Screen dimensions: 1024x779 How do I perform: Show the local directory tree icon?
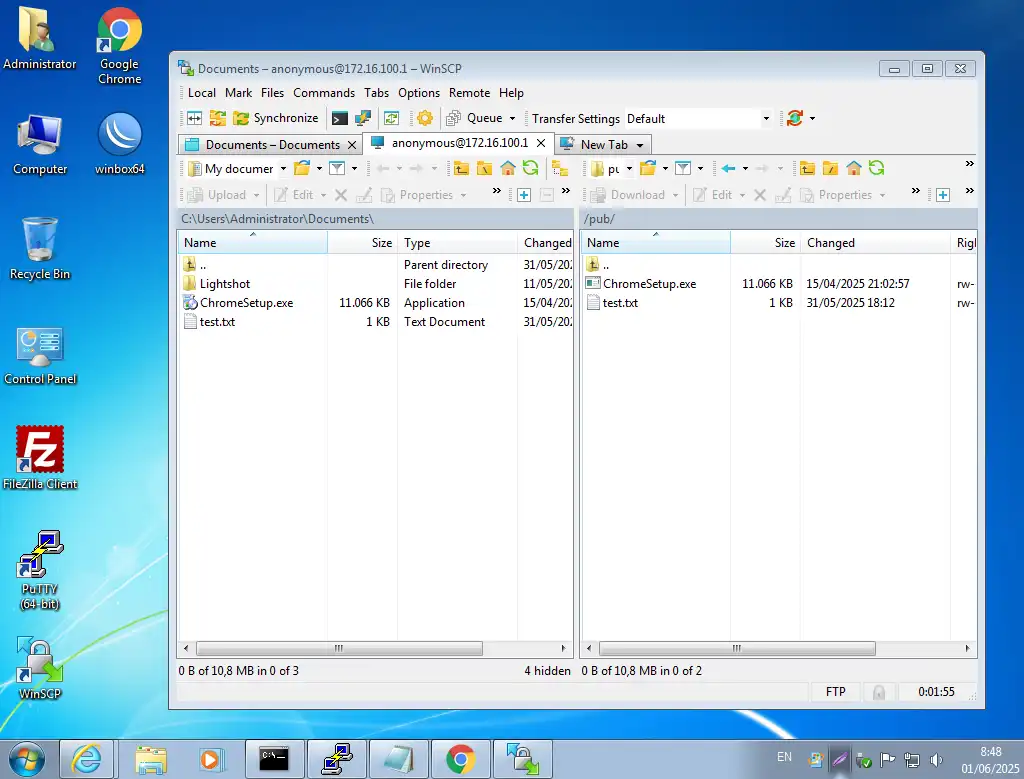pos(559,168)
